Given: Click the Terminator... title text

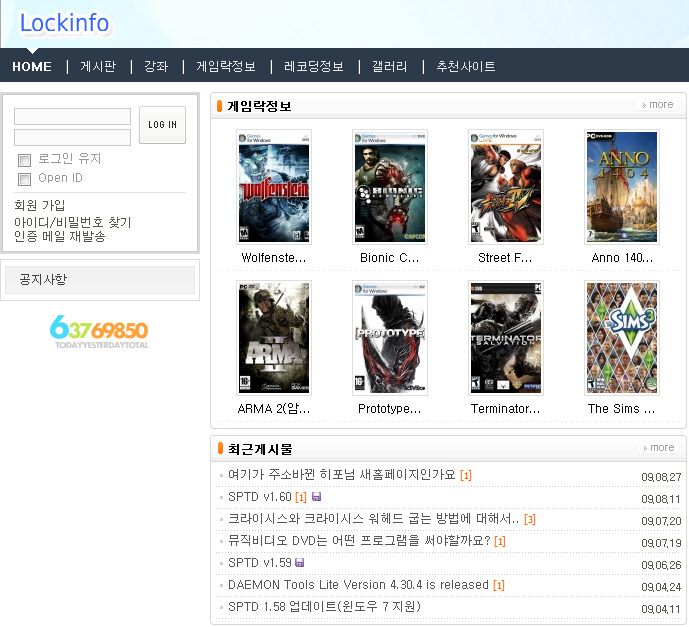Looking at the screenshot, I should [x=505, y=409].
